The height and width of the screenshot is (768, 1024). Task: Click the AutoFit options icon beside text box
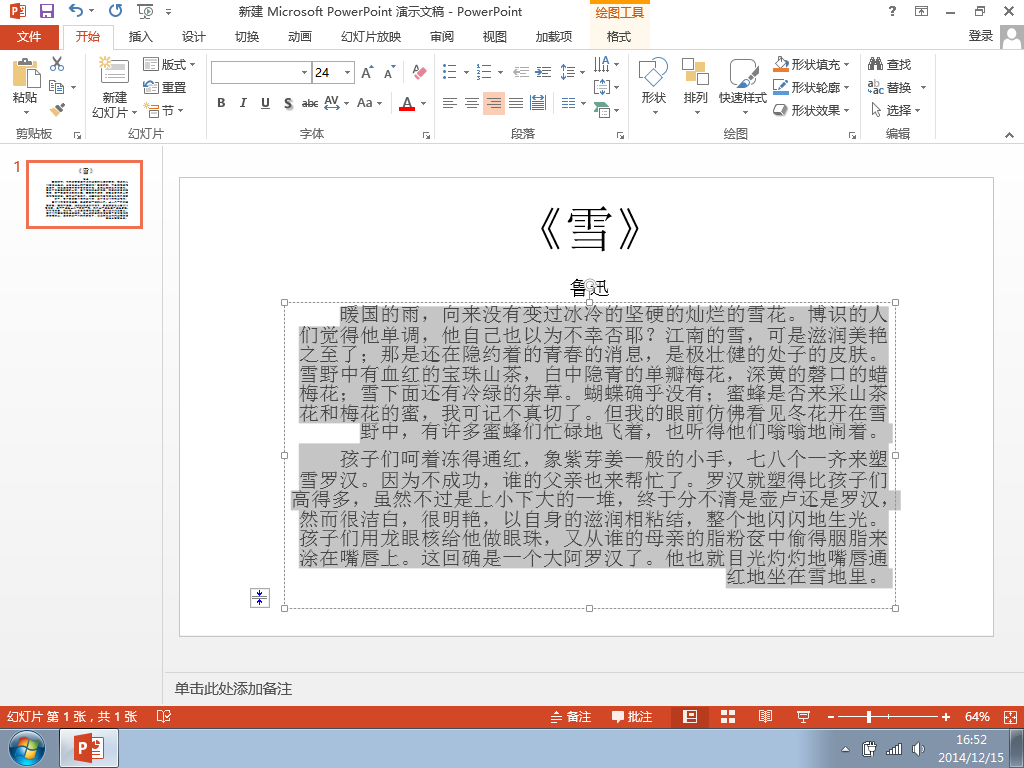[260, 598]
